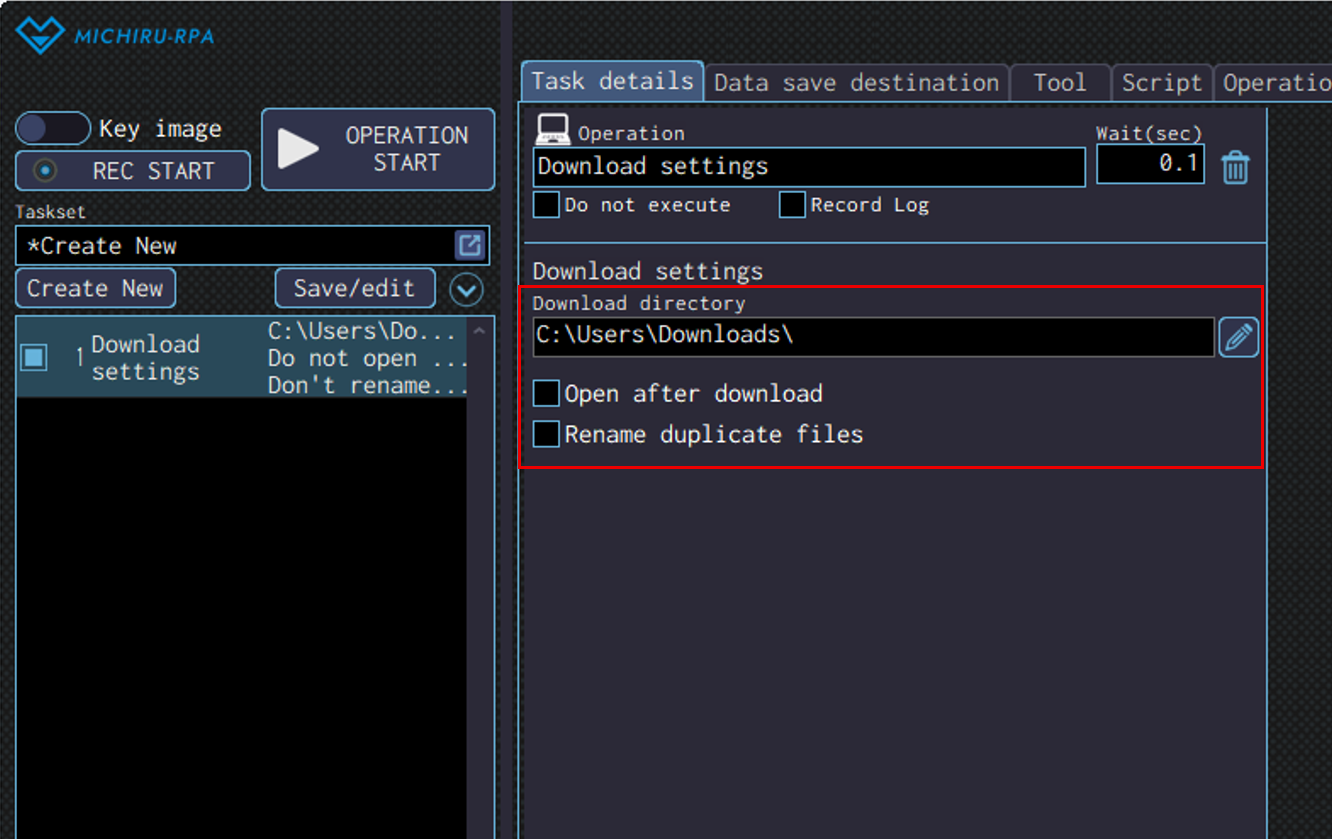Toggle the Key image switch
The image size is (1332, 839).
click(53, 129)
